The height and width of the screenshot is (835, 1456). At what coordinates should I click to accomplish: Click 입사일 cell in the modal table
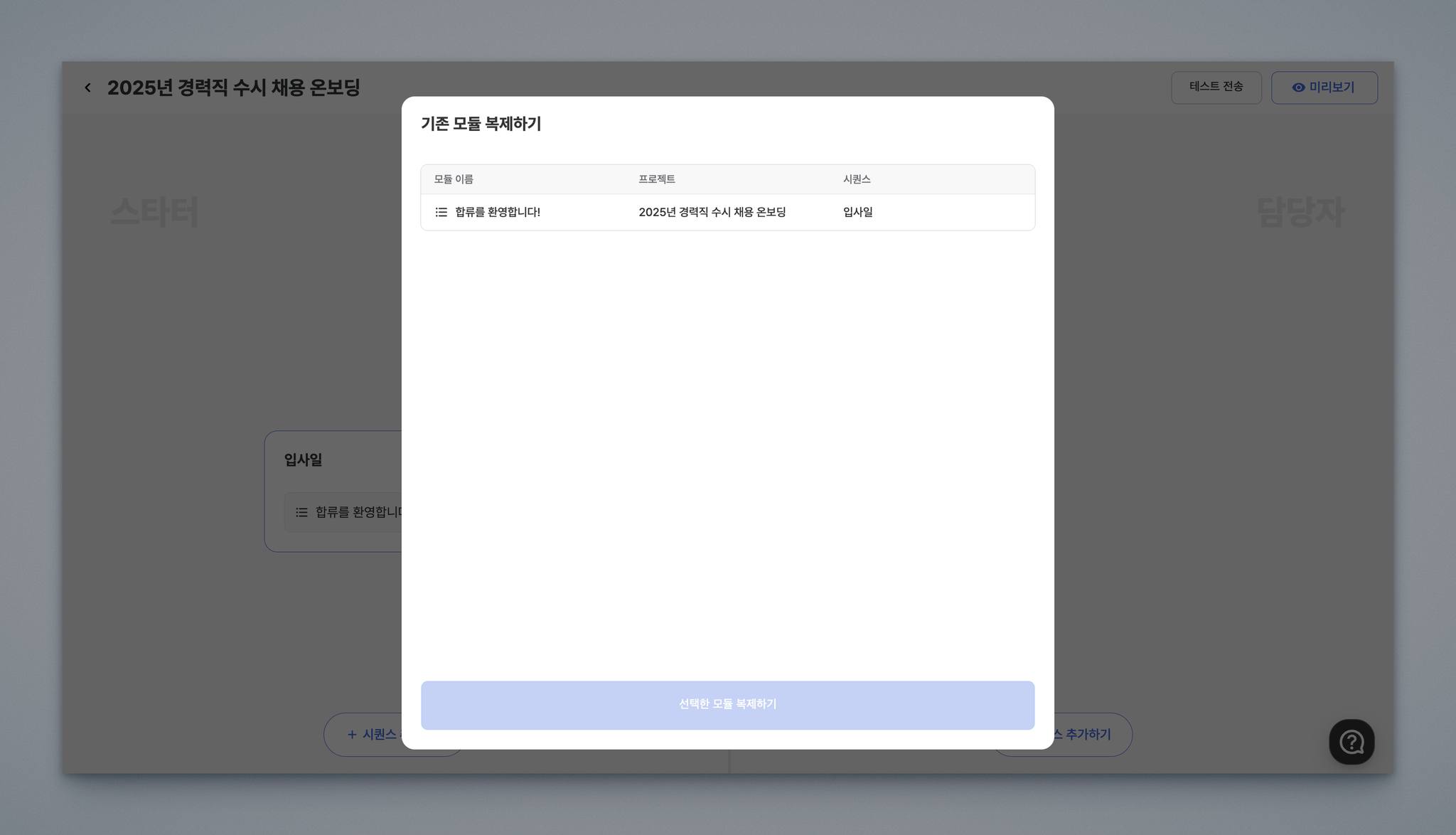(x=857, y=212)
